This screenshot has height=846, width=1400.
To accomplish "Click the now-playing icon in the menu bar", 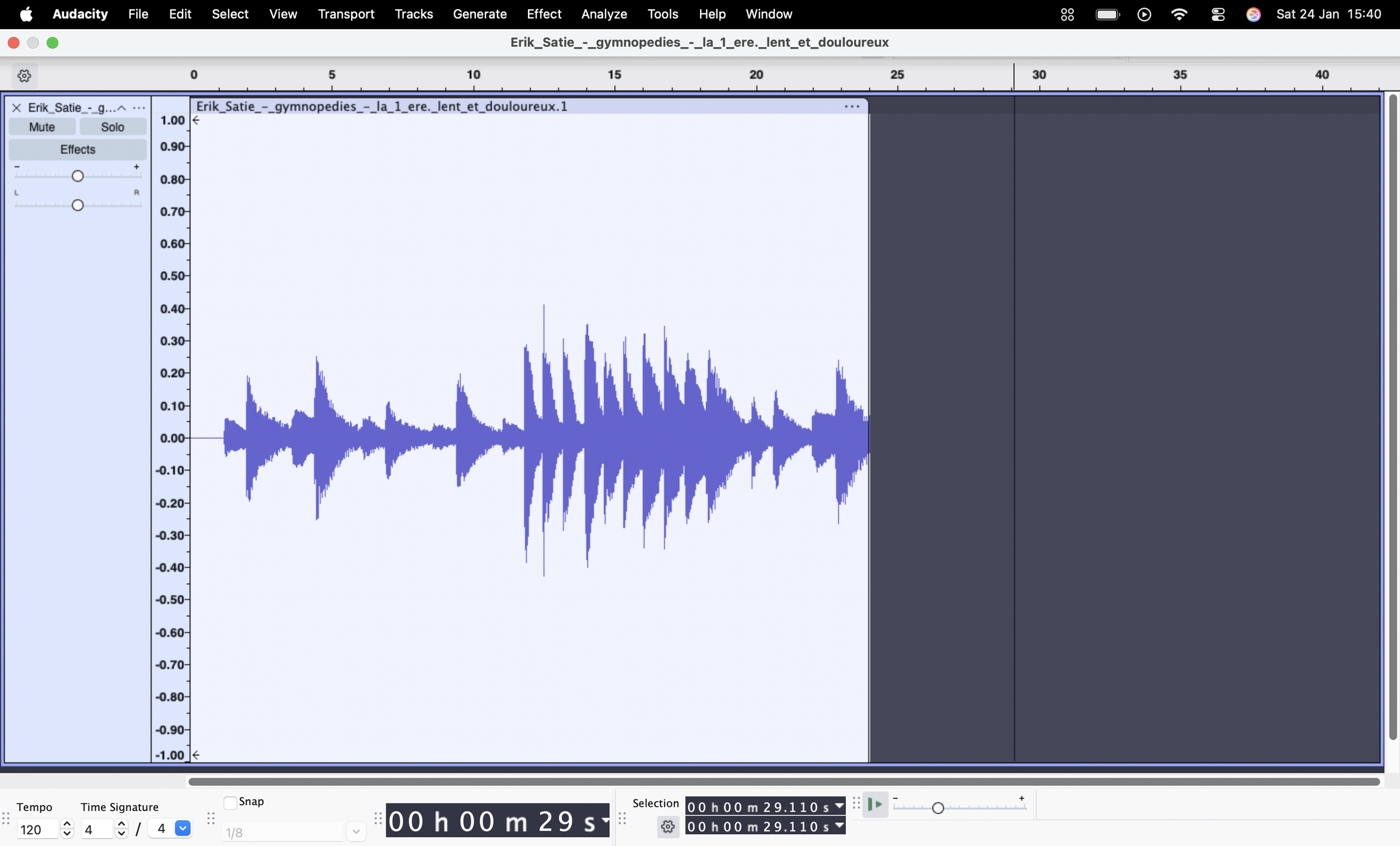I will click(x=1143, y=14).
